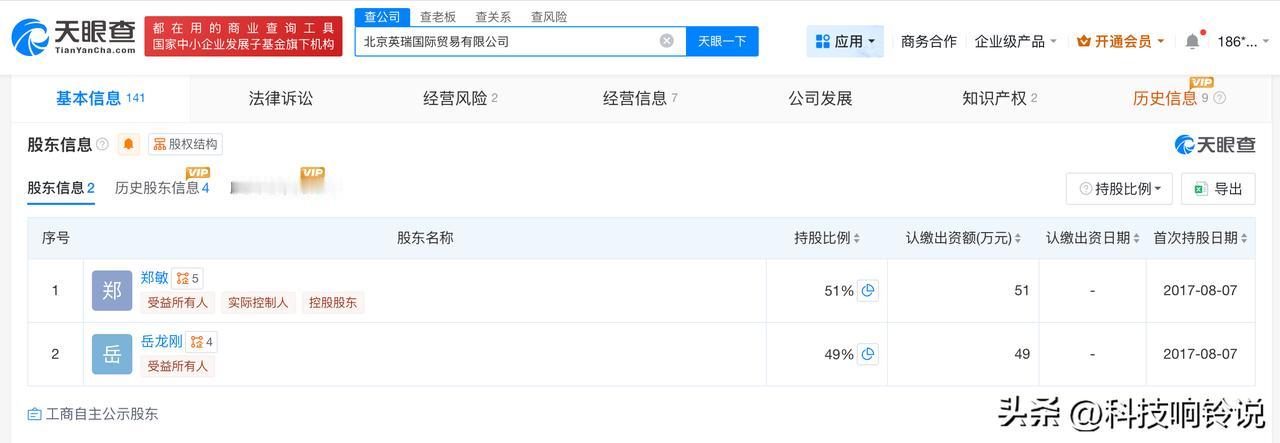Open shareholder 郑敏's profile link
The height and width of the screenshot is (443, 1280).
coord(154,279)
